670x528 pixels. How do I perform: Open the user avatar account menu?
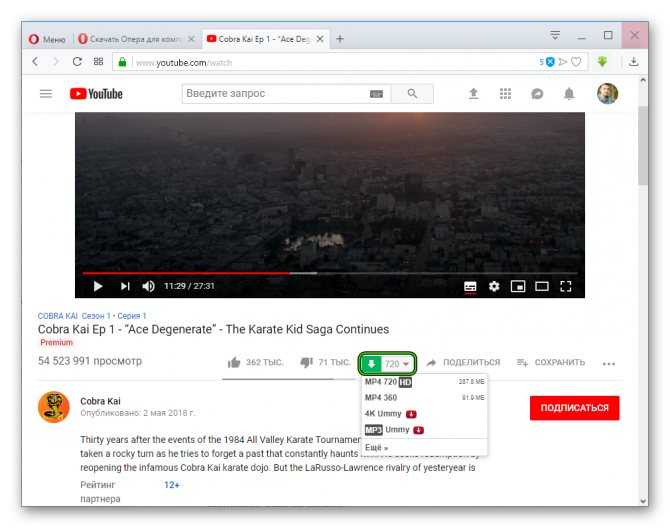point(607,94)
